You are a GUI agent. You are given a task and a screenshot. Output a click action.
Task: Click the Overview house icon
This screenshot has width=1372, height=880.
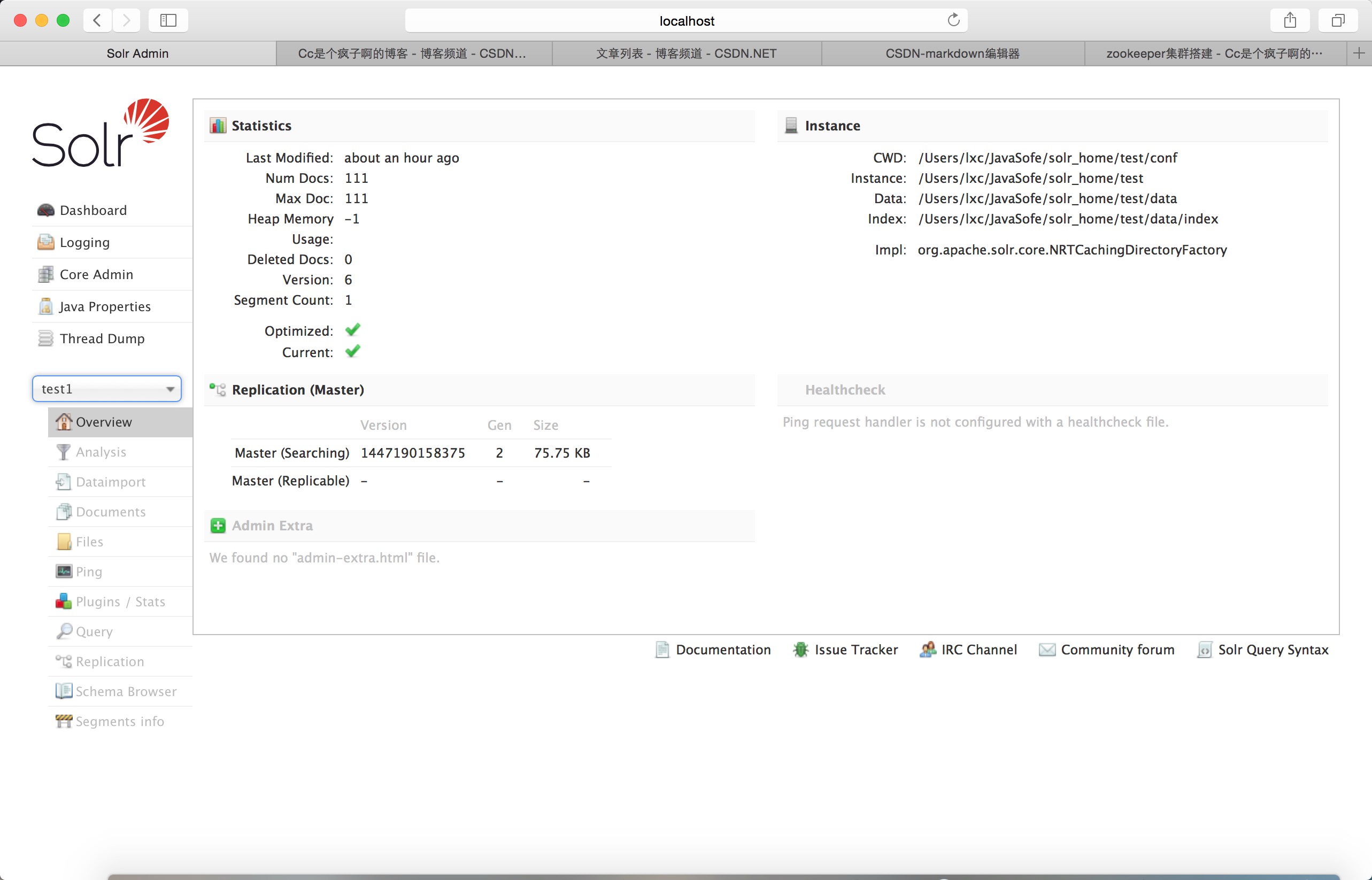[64, 422]
